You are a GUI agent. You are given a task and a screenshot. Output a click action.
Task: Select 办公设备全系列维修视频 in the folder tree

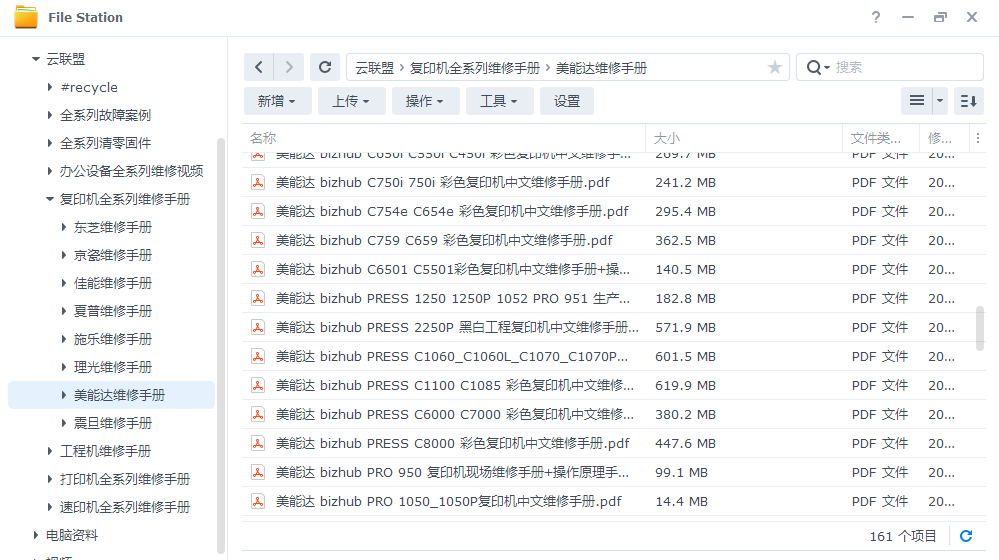coord(131,171)
